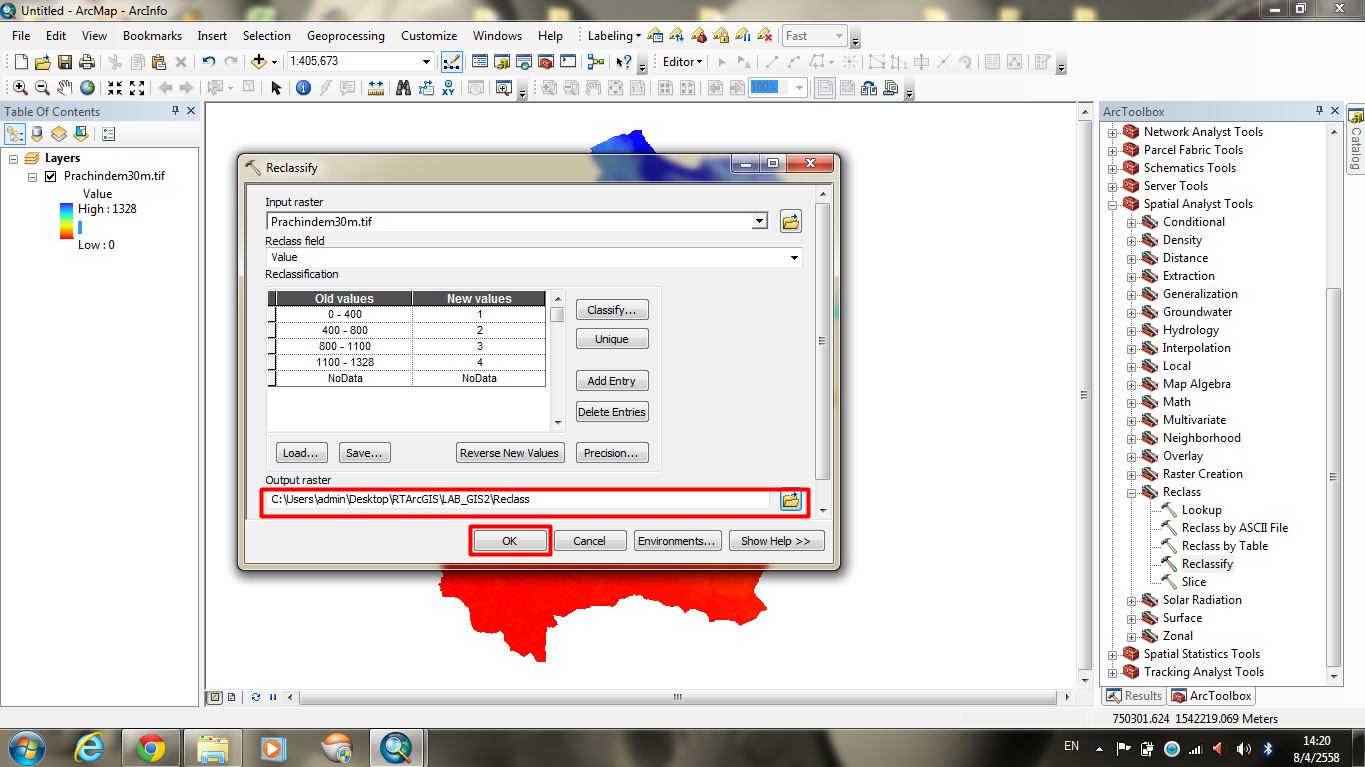Click the Open map document icon

coord(42,62)
